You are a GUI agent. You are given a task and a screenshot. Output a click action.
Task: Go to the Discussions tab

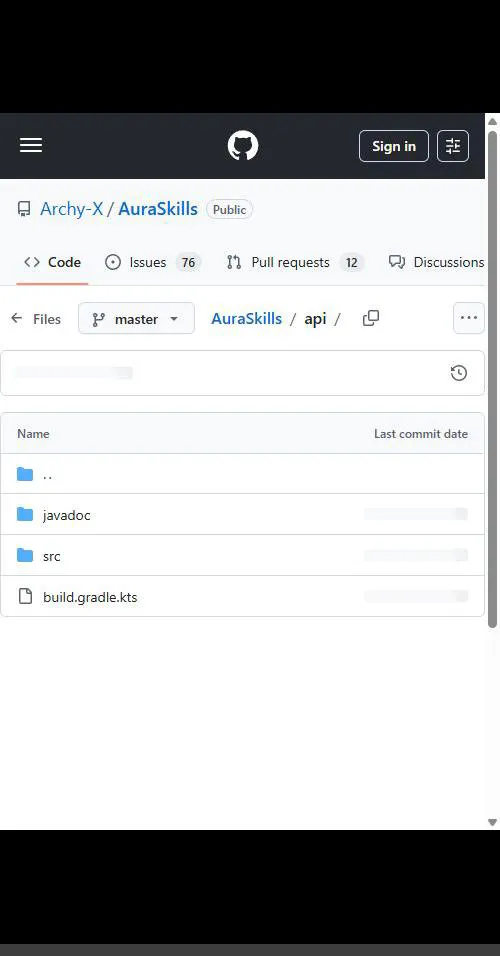[437, 262]
